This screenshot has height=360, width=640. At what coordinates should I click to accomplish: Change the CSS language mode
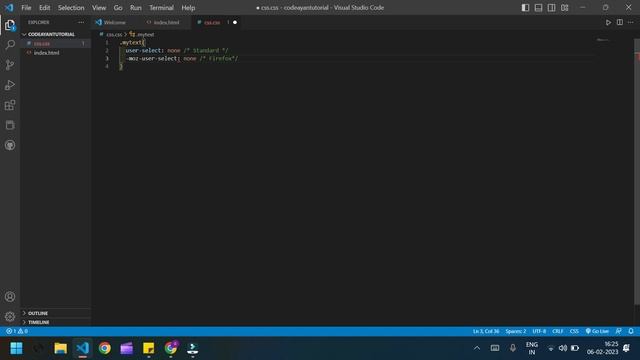[x=574, y=331]
